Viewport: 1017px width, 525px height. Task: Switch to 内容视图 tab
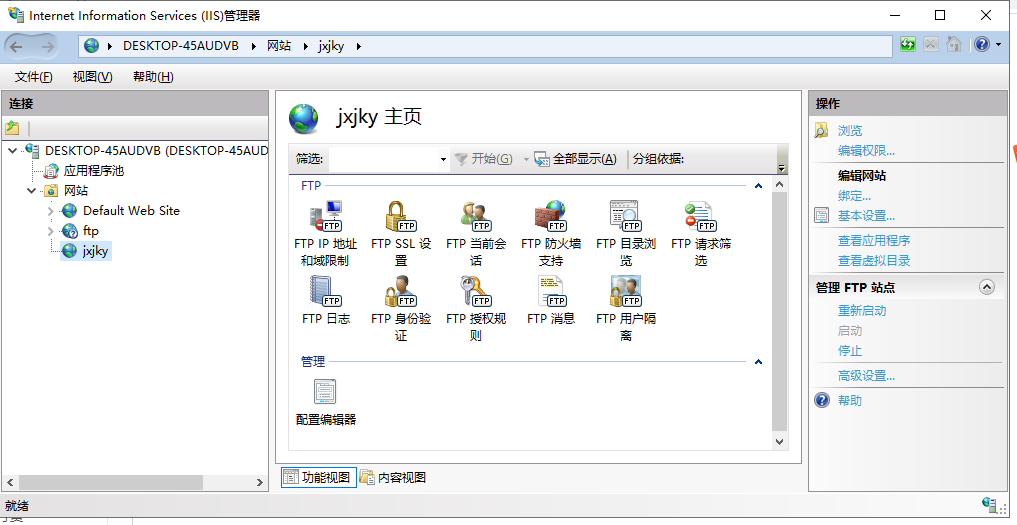pos(393,478)
